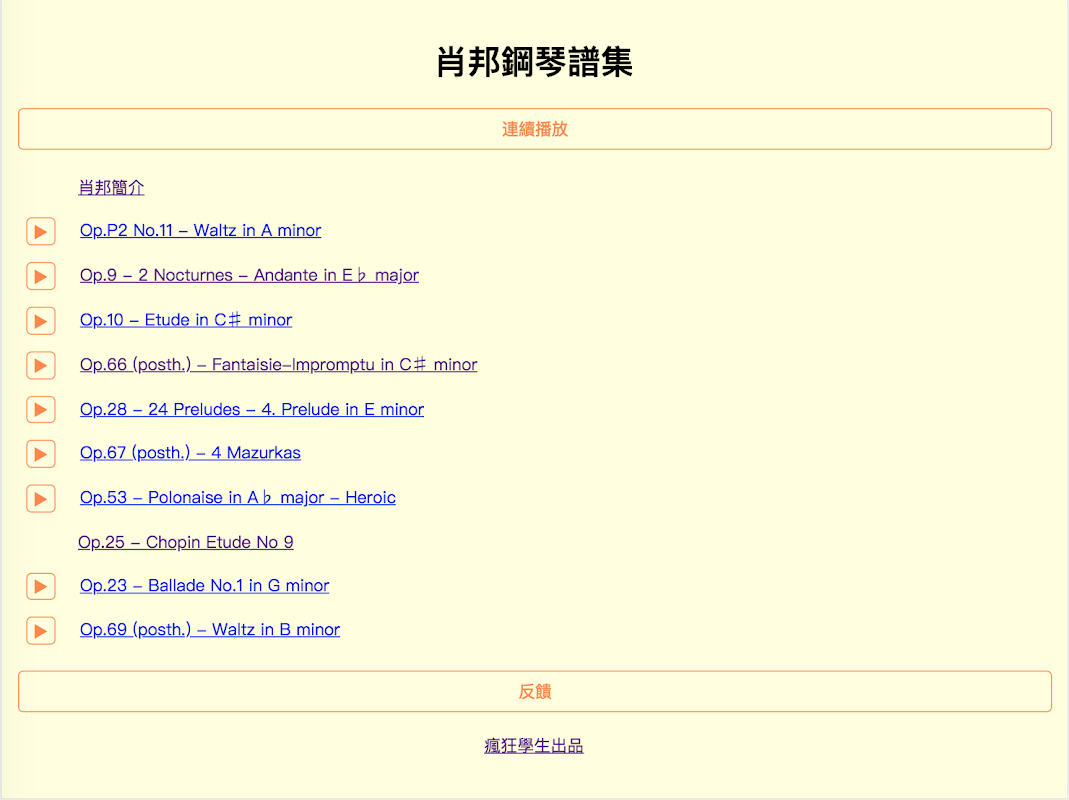Play Op.23 Ballade No.1 in G minor
1069x800 pixels.
(x=41, y=587)
